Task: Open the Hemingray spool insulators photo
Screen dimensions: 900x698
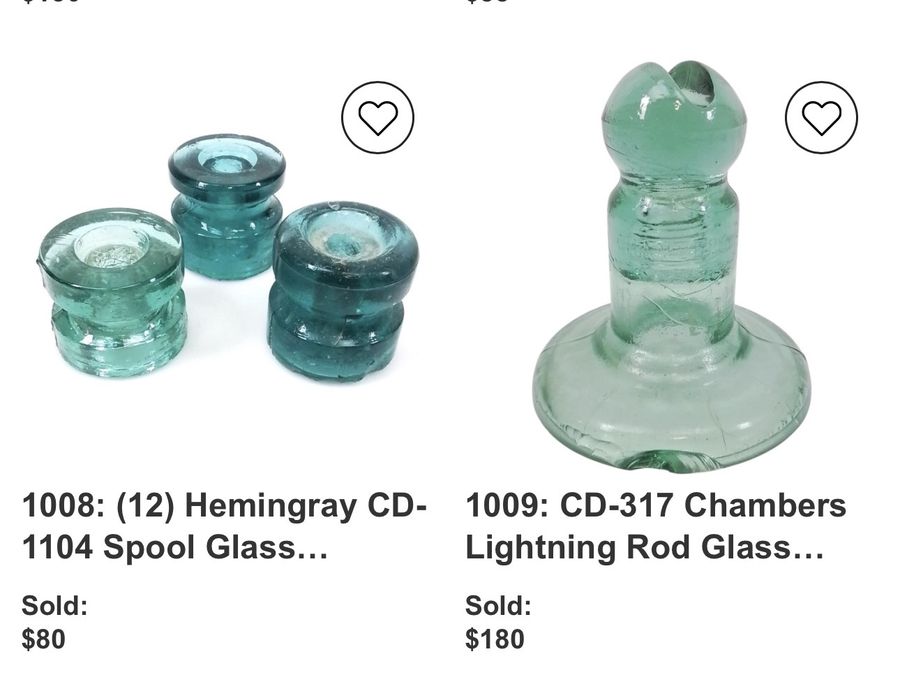Action: click(228, 256)
